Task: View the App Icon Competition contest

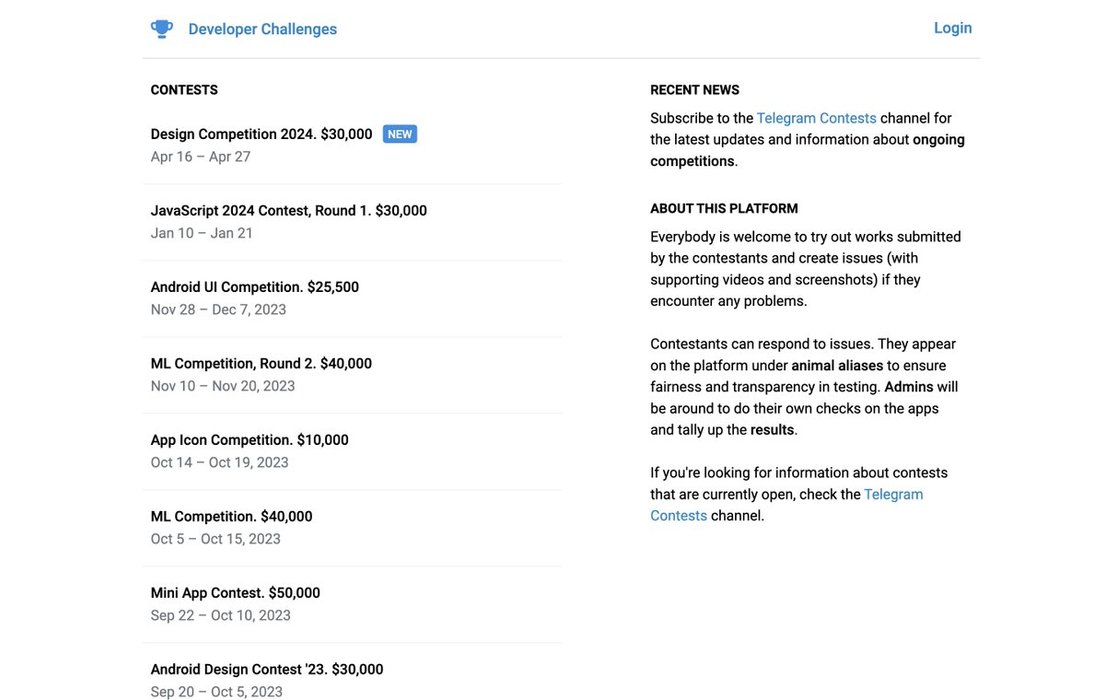Action: coord(249,440)
